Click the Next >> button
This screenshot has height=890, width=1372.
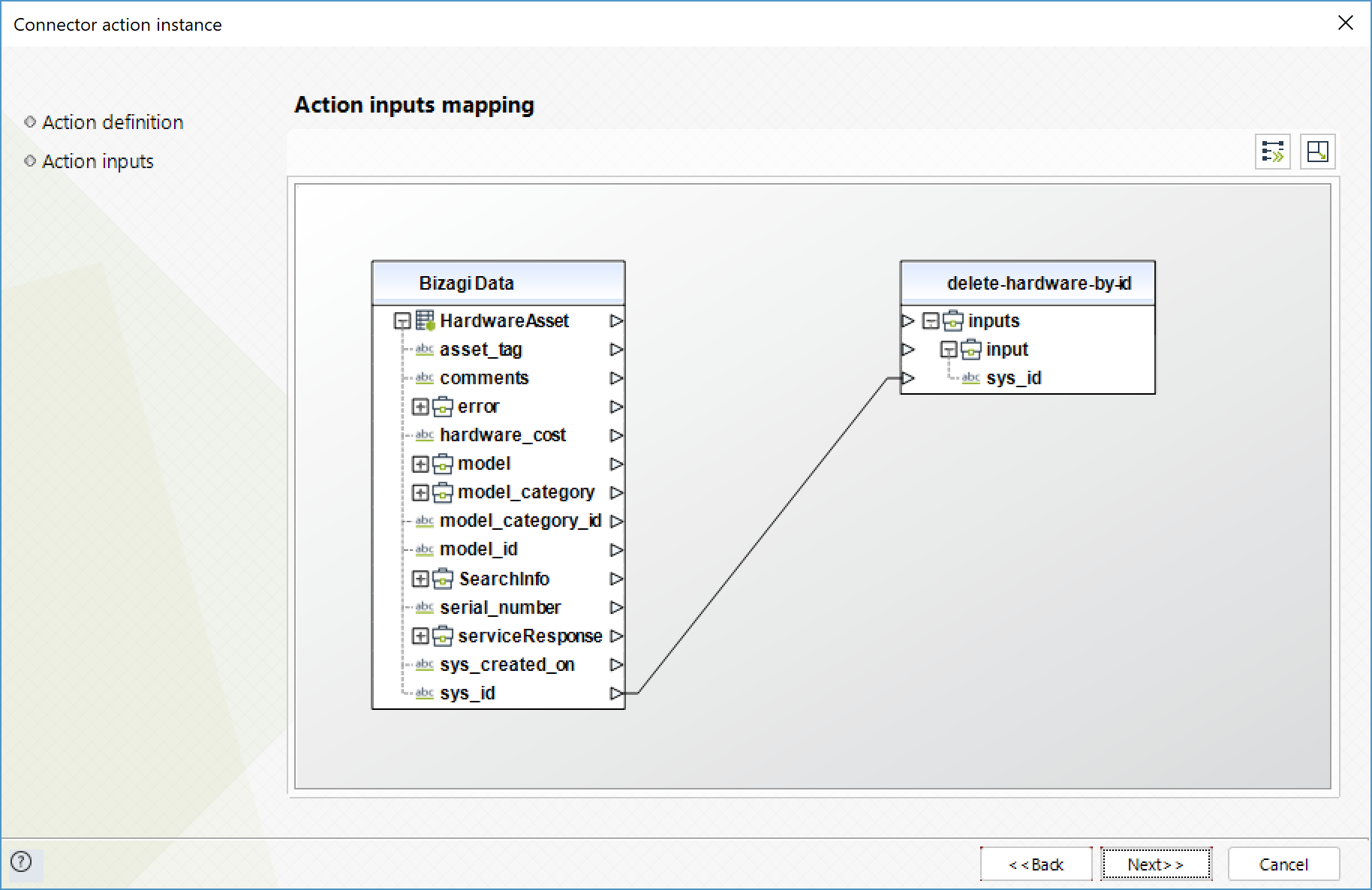(1156, 864)
